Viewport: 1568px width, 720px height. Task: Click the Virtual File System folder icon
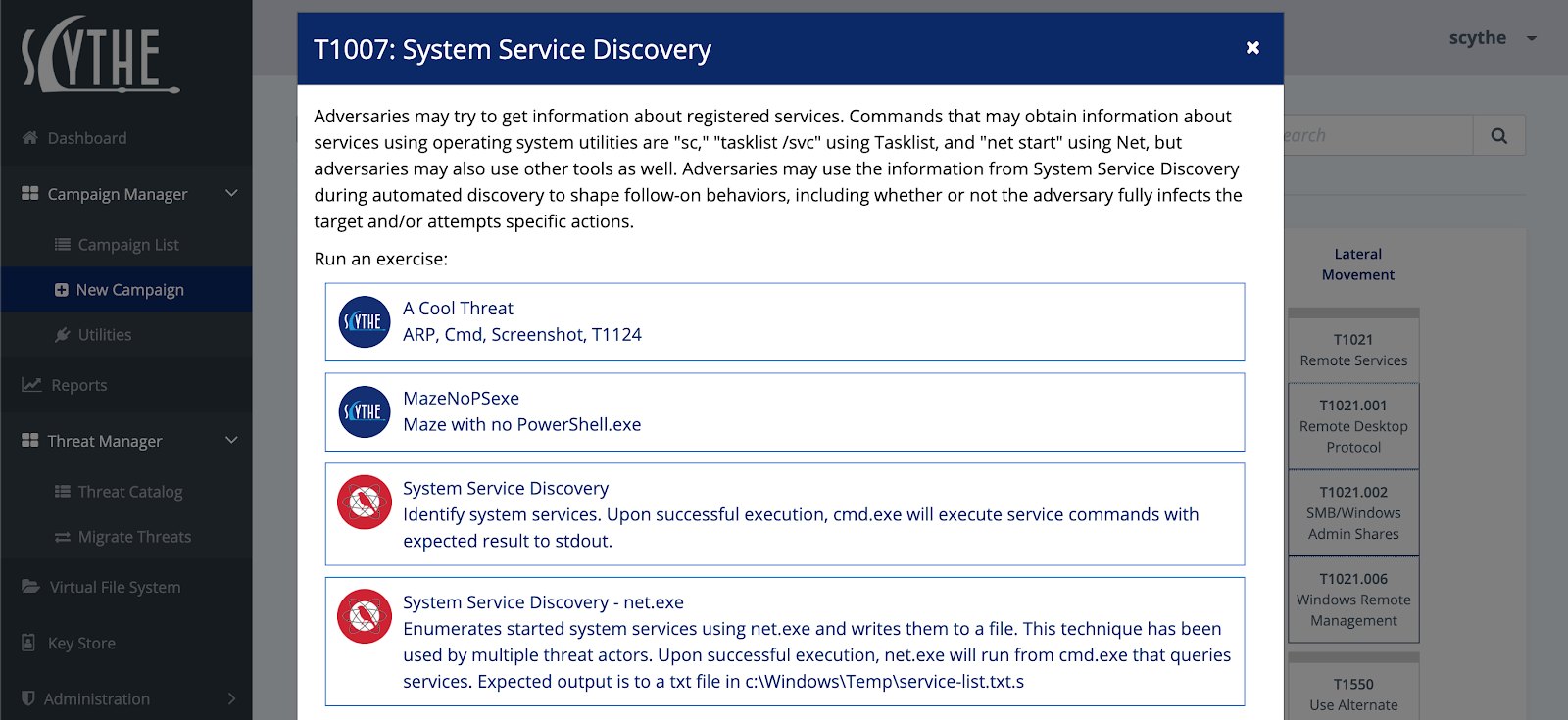tap(30, 587)
